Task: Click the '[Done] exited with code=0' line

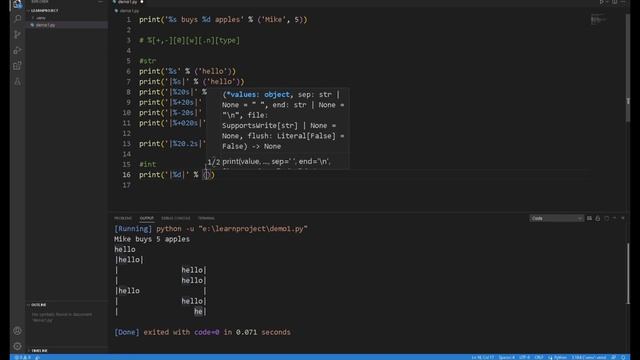Action: pos(202,332)
